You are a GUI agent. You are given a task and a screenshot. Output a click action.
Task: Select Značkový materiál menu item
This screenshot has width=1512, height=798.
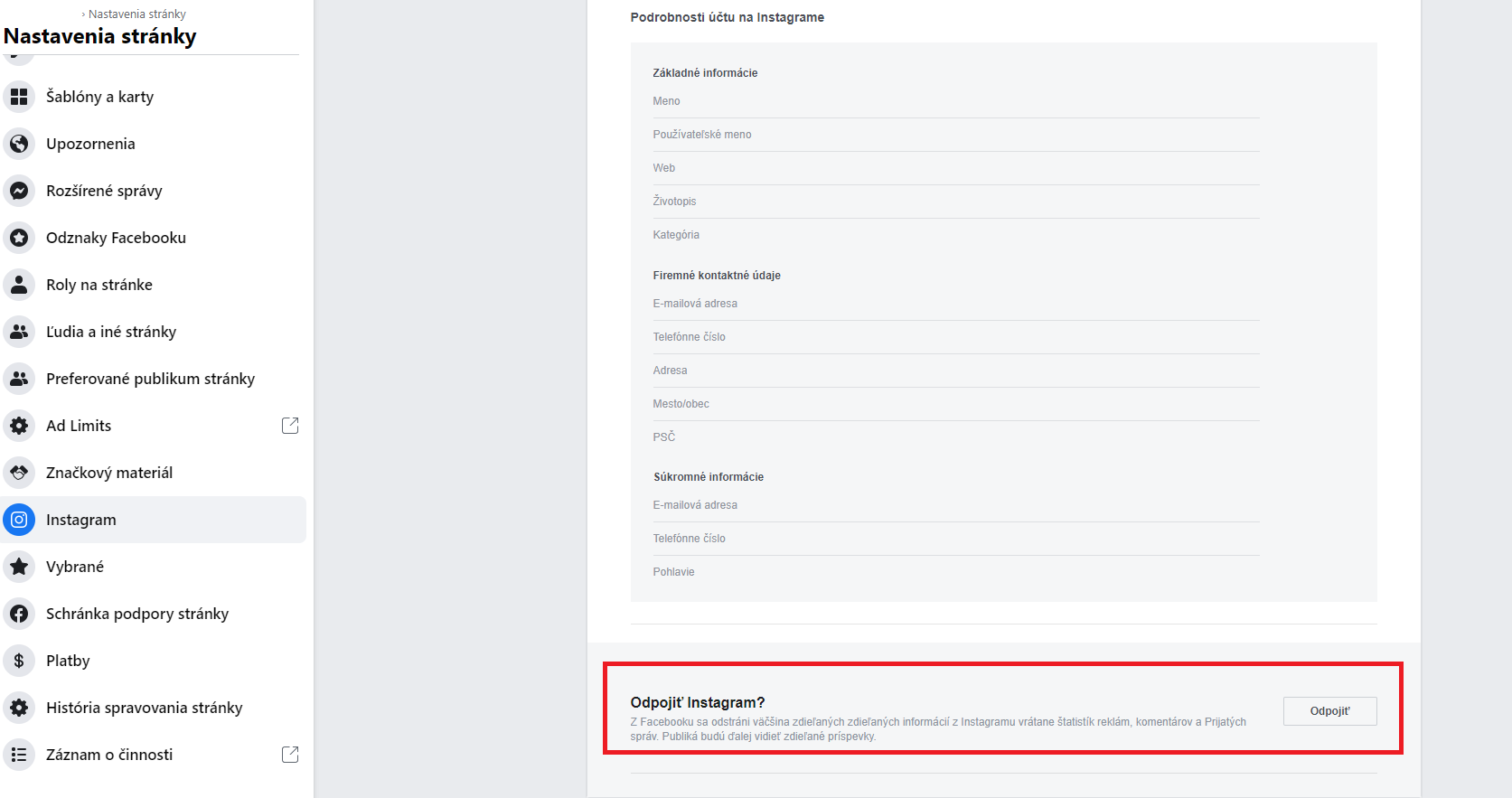point(154,473)
